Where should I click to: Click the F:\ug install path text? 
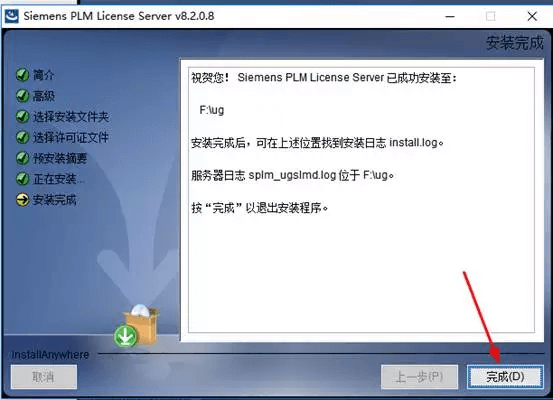[x=212, y=110]
